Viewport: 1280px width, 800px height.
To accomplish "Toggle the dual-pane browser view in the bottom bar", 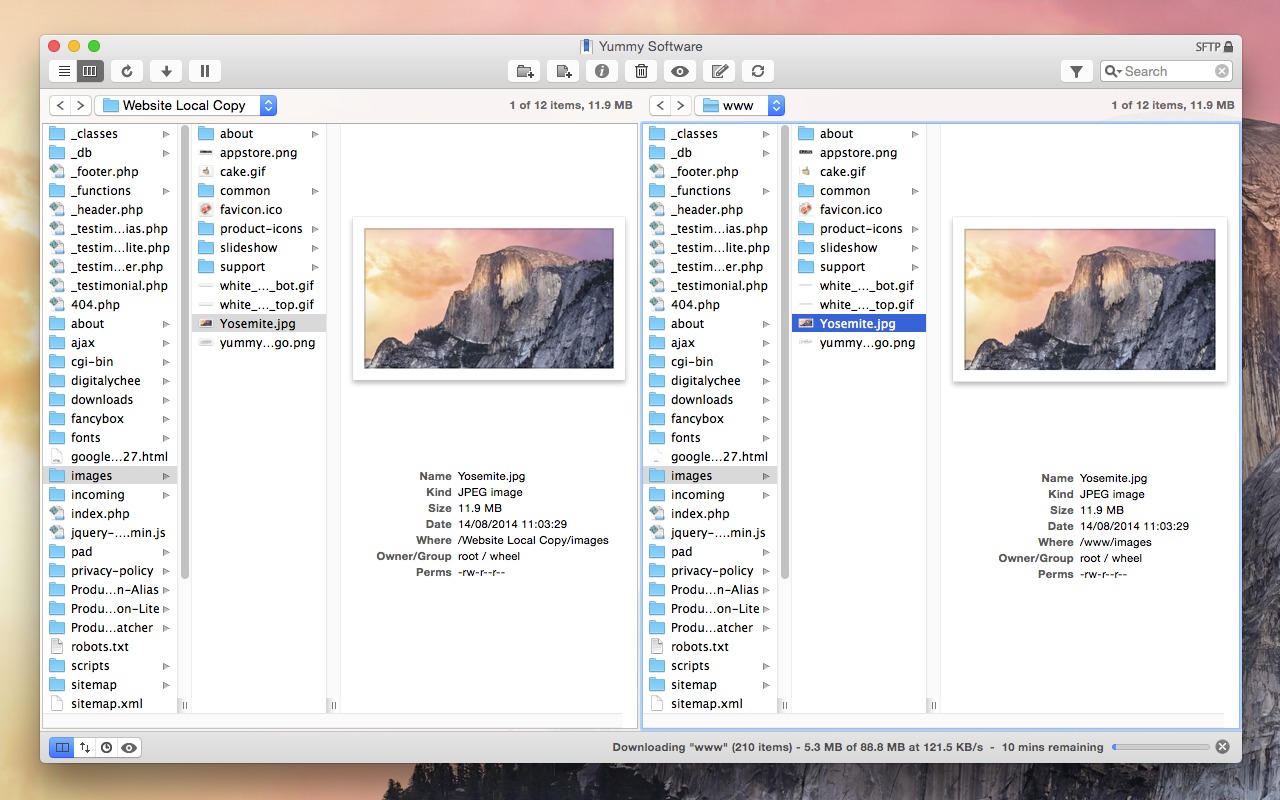I will click(61, 747).
